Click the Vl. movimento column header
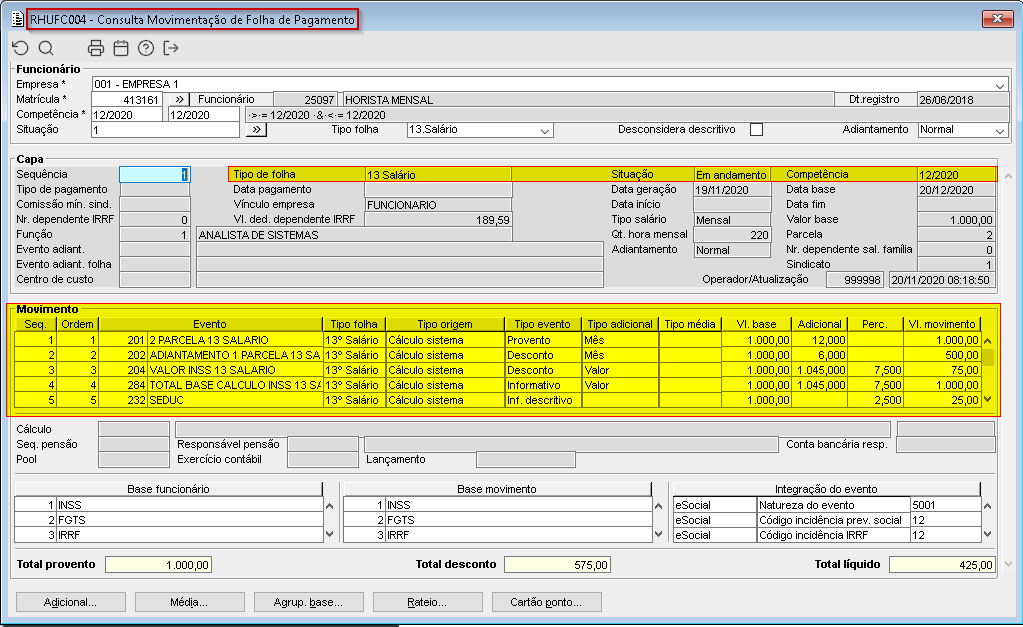 click(x=940, y=324)
